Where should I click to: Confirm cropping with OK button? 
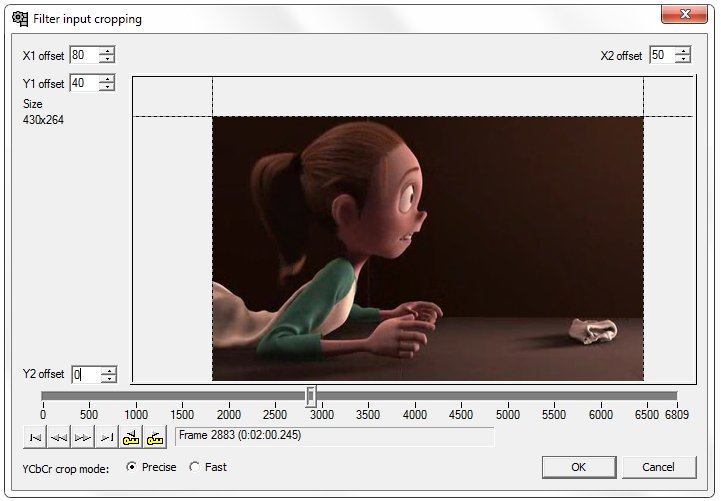pos(579,467)
